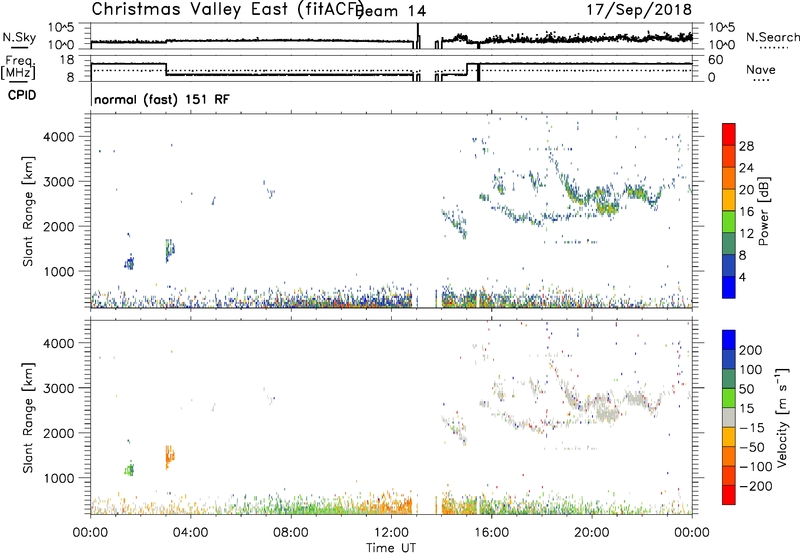Click the '20:00' time tick label
This screenshot has height=554, width=800.
tap(591, 533)
